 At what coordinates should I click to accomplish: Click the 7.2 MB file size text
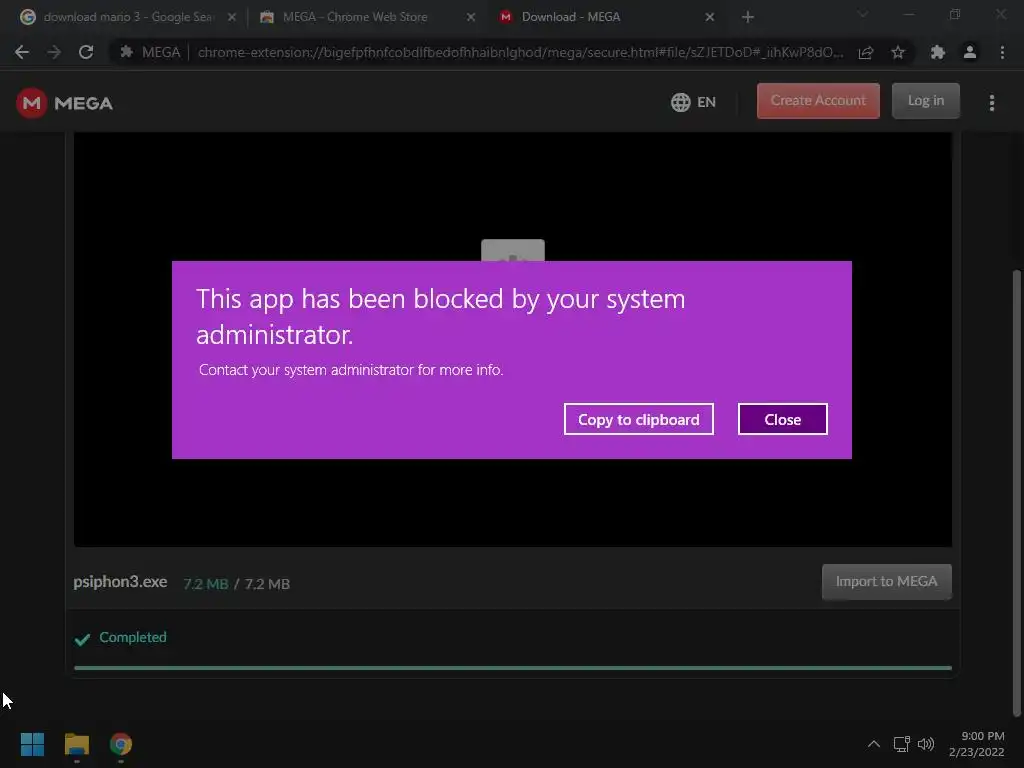(x=236, y=584)
